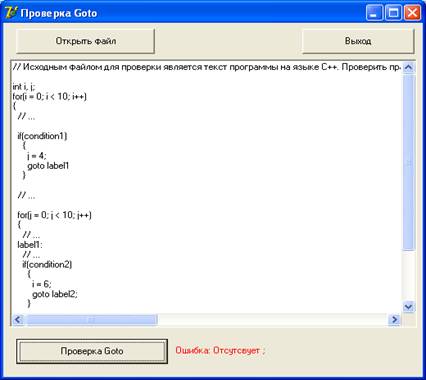Screen dimensions: 426x380
Task: Click the horizontal scrollbar thumb
Action: click(x=91, y=320)
